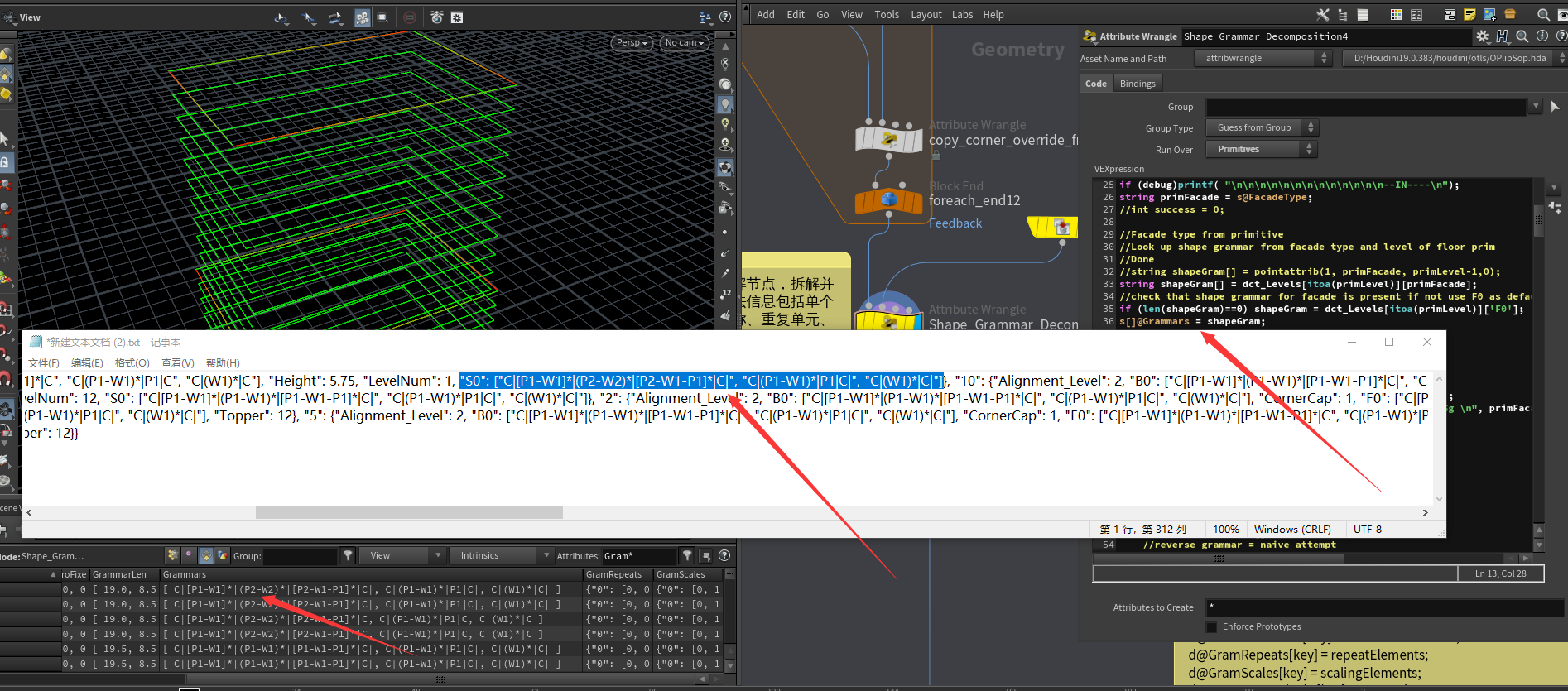Enable the Enforce Prototypes checkbox
Image resolution: width=1568 pixels, height=691 pixels.
pyautogui.click(x=1212, y=627)
